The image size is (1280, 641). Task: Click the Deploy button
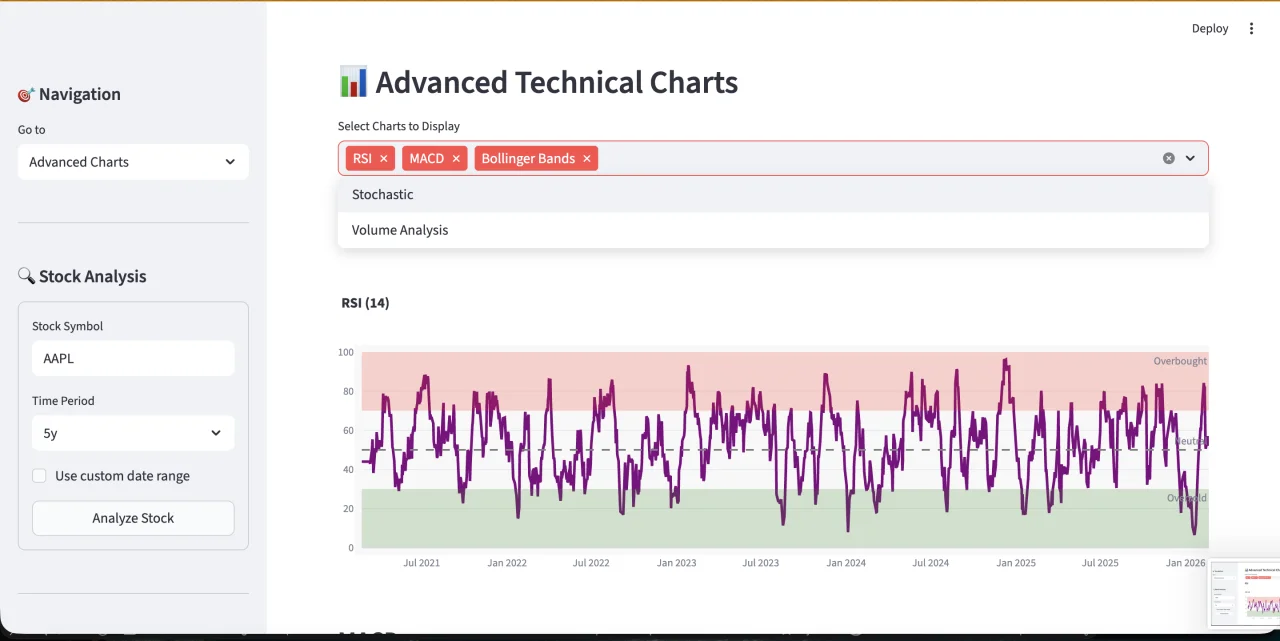tap(1210, 28)
